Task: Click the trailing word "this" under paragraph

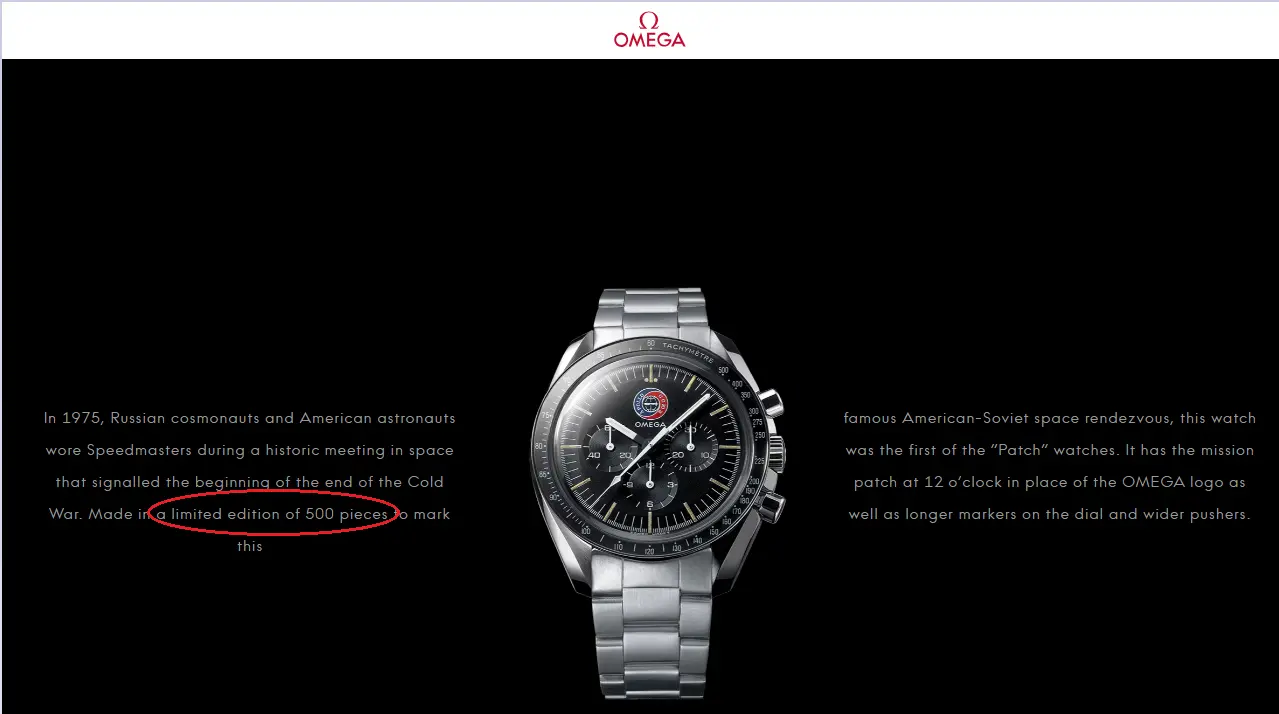Action: tap(250, 546)
